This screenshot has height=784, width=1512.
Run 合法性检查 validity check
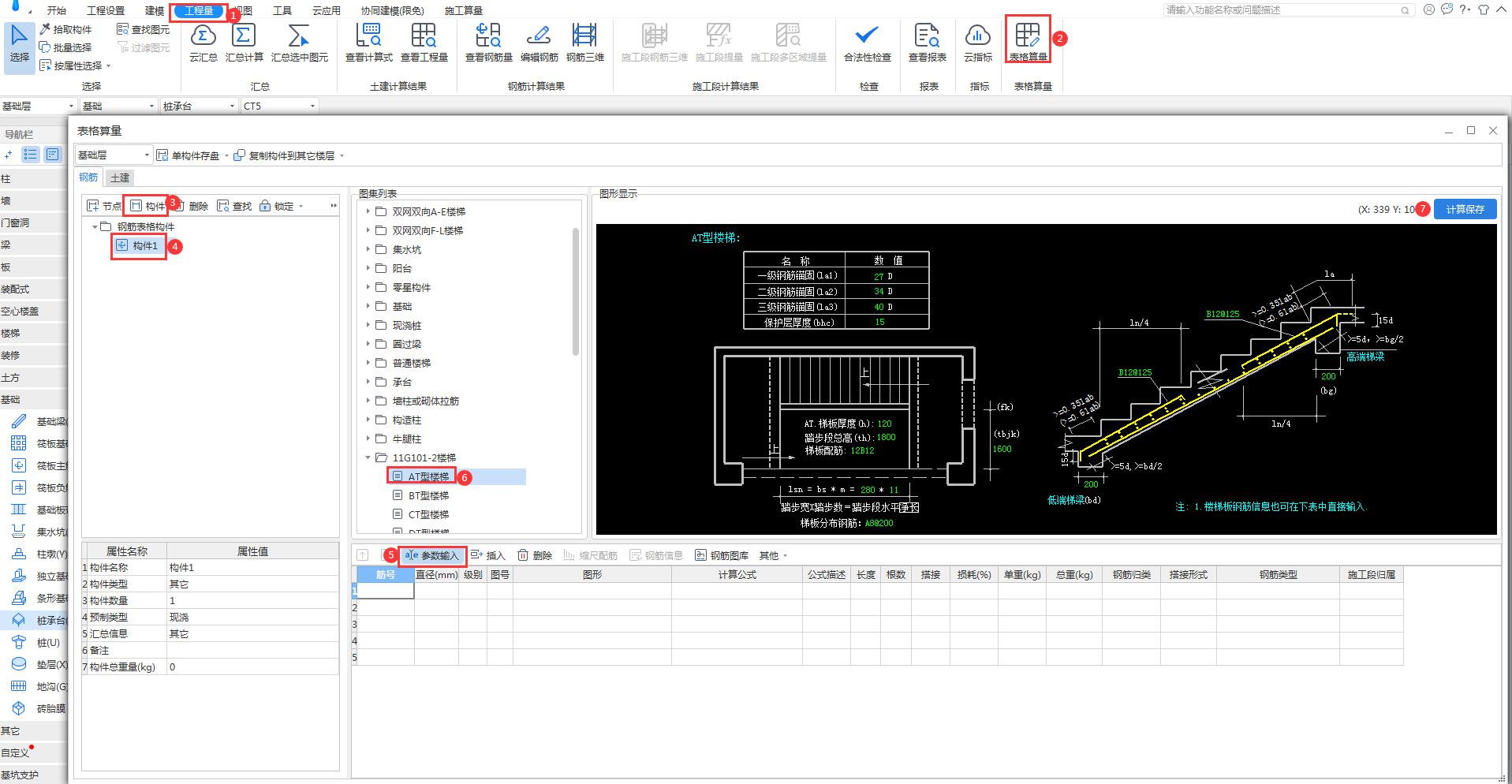point(867,43)
